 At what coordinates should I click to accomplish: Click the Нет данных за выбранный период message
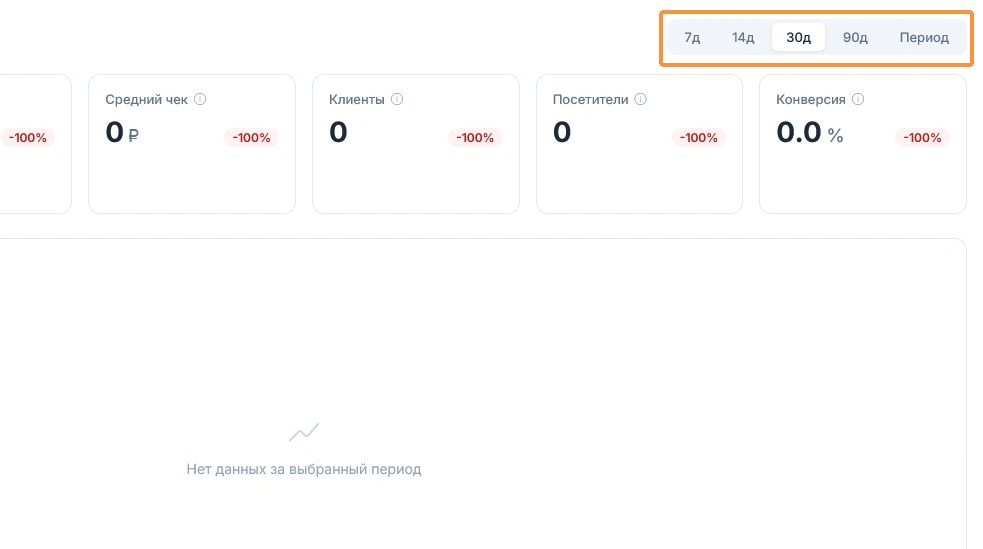[x=303, y=469]
